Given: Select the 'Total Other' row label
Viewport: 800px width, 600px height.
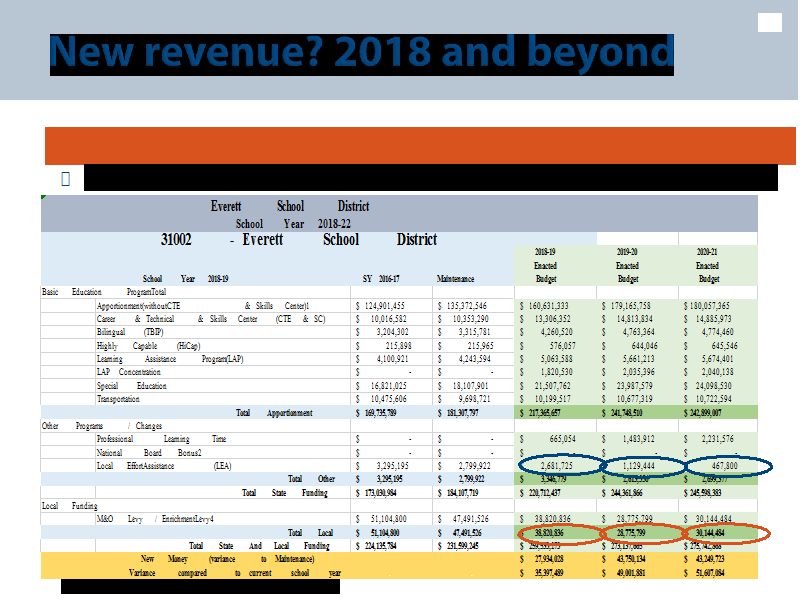Looking at the screenshot, I should pos(311,479).
